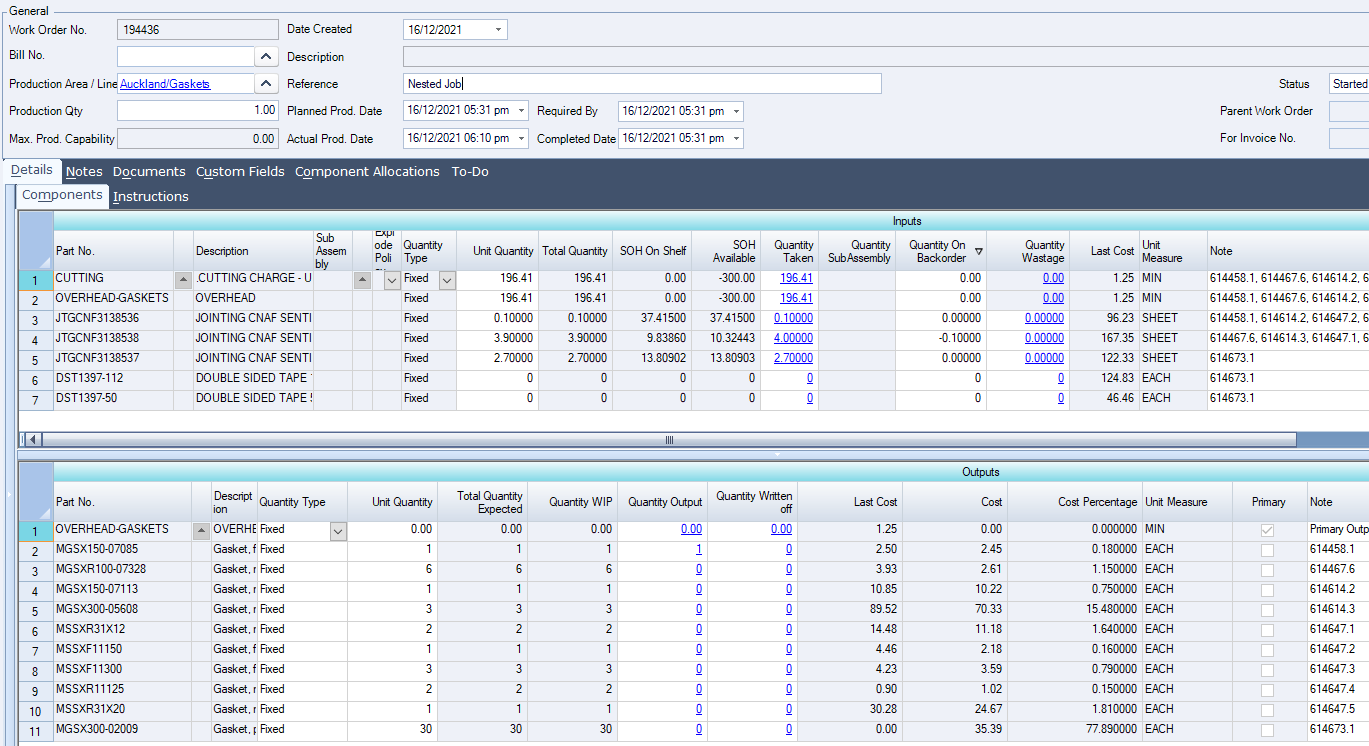
Task: Click the chevron beside Auckland/Gaskets production line
Action: (x=267, y=84)
